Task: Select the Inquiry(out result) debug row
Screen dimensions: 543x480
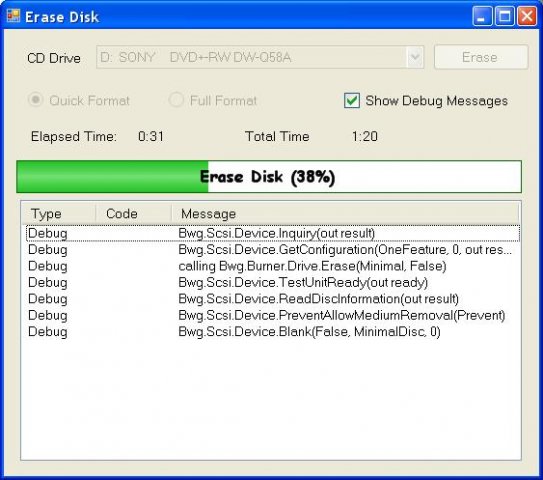Action: [273, 233]
